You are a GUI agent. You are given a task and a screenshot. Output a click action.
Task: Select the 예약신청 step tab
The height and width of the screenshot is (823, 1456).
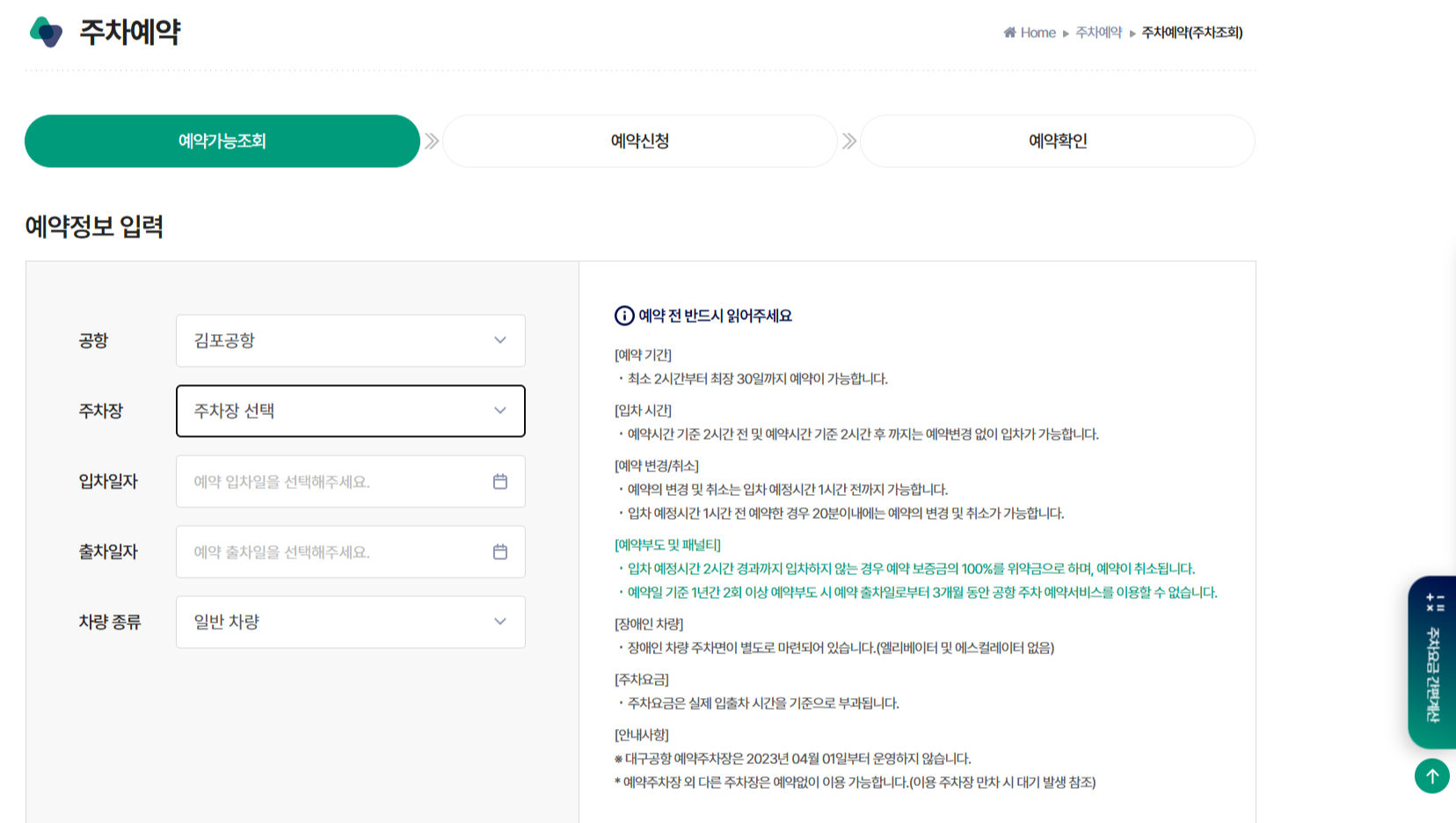click(639, 141)
